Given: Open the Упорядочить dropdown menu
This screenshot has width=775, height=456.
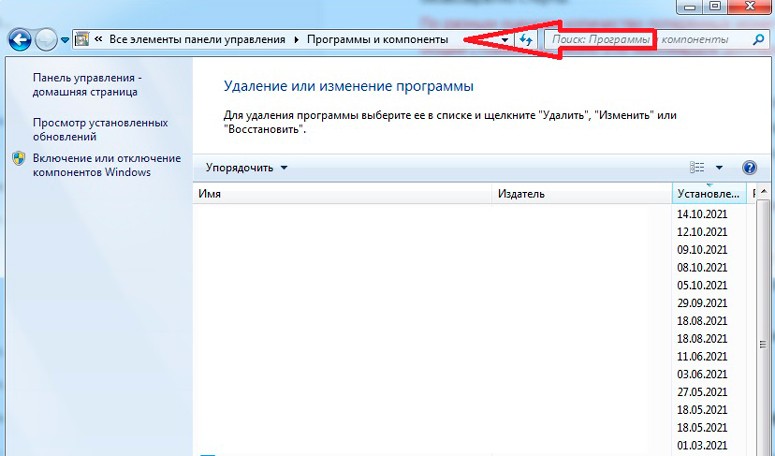Looking at the screenshot, I should click(x=246, y=168).
